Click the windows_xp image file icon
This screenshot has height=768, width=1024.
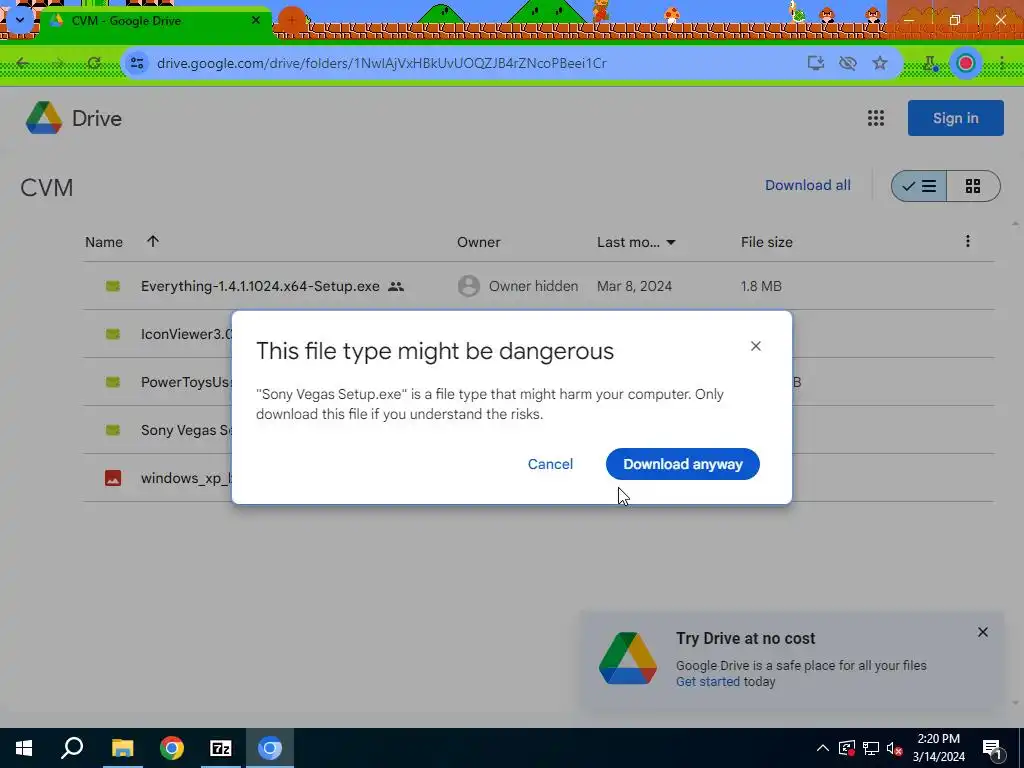113,478
